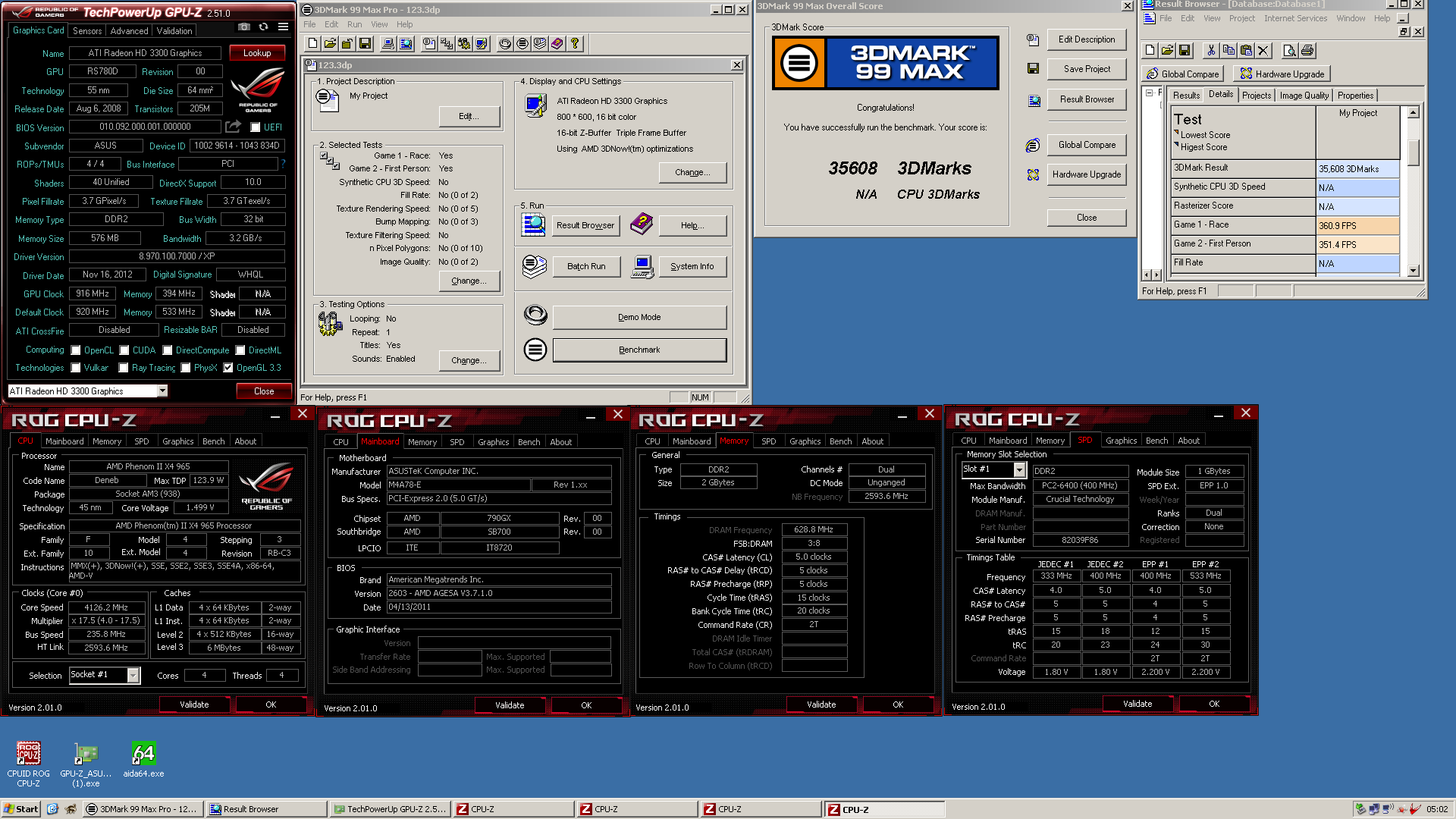Viewport: 1456px width, 819px height.
Task: Toggle the Ray Tracing checkbox in GPU-Z
Action: tap(124, 368)
